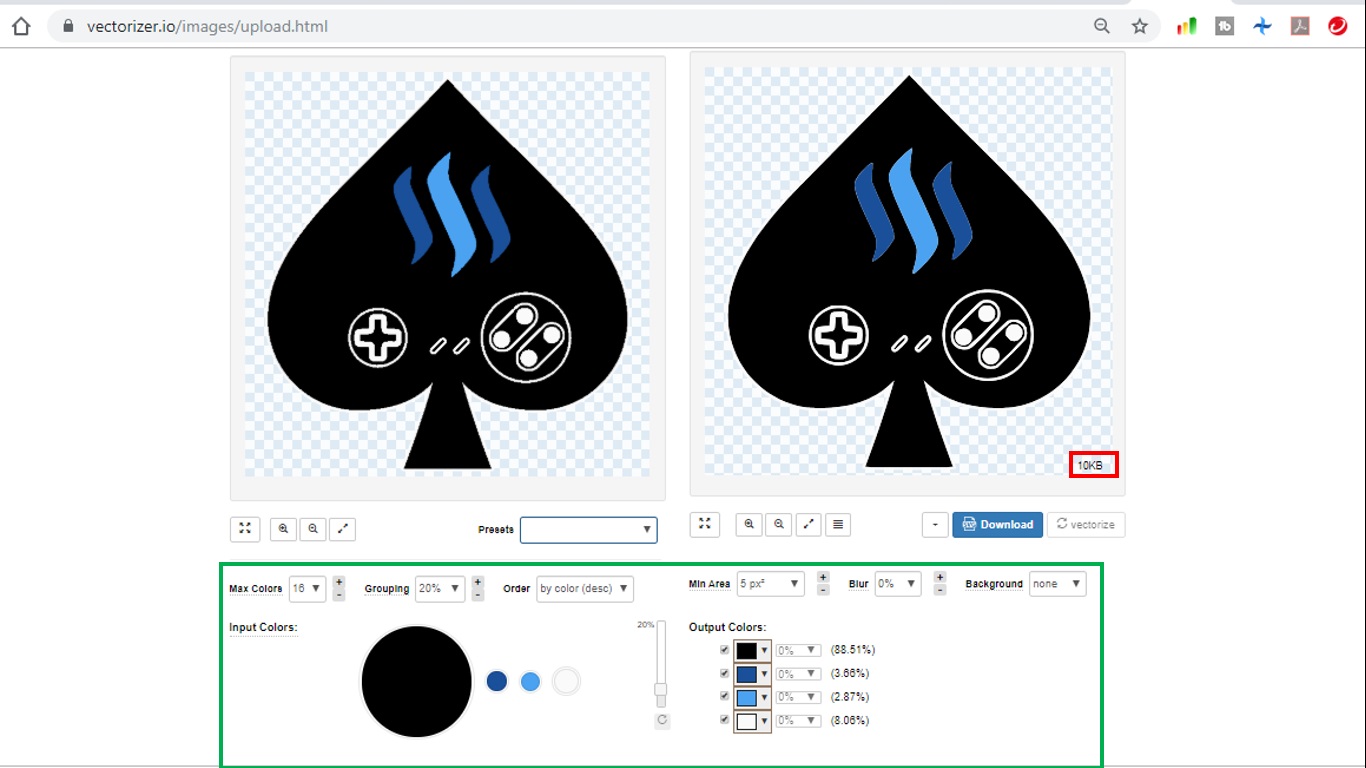Decrease Max Colors with the minus stepper
This screenshot has height=768, width=1366.
click(x=339, y=595)
